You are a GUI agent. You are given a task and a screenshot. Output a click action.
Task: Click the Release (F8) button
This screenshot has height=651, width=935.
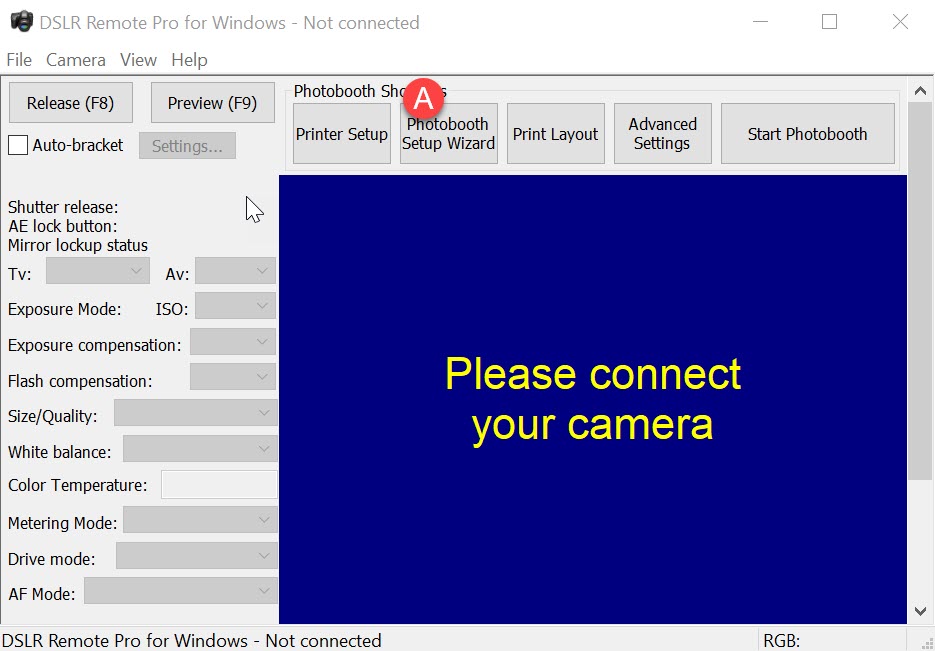(70, 103)
